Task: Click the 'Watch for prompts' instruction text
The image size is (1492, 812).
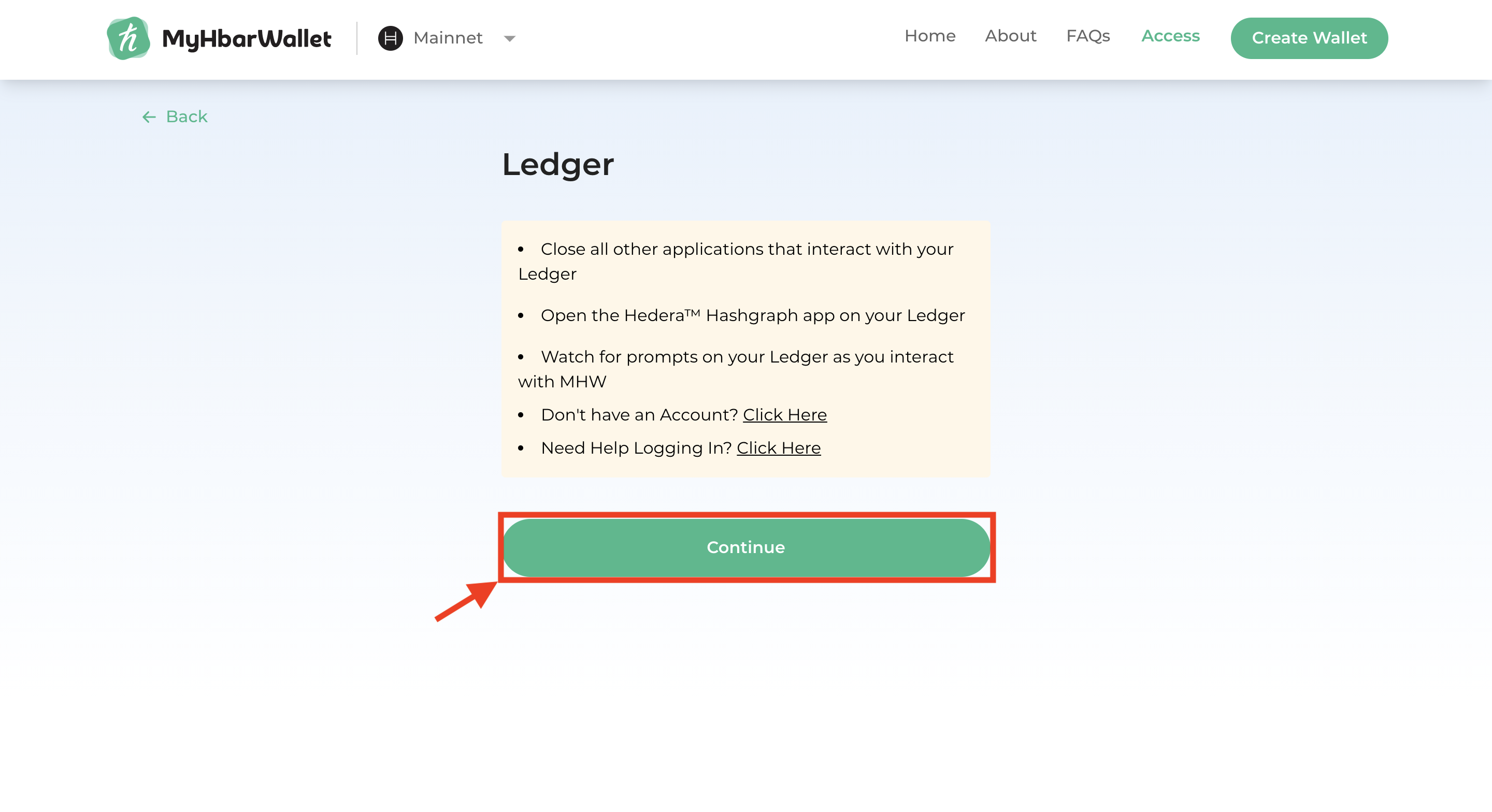Action: pyautogui.click(x=746, y=357)
